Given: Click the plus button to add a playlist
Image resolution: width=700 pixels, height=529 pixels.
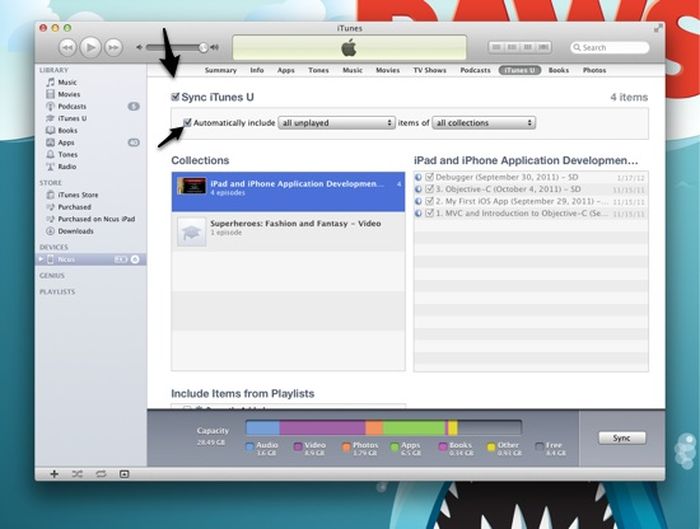Looking at the screenshot, I should coord(54,474).
